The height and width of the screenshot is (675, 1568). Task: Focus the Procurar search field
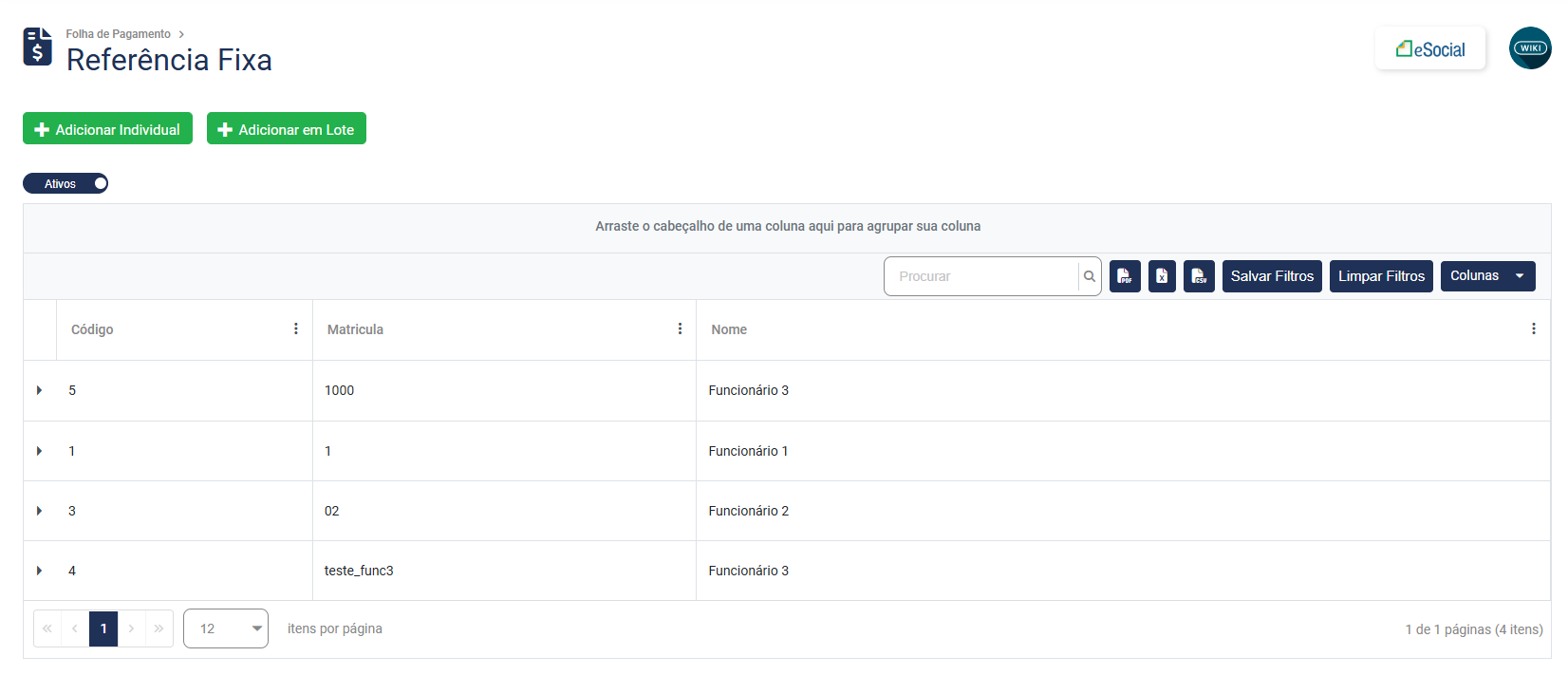(x=982, y=276)
